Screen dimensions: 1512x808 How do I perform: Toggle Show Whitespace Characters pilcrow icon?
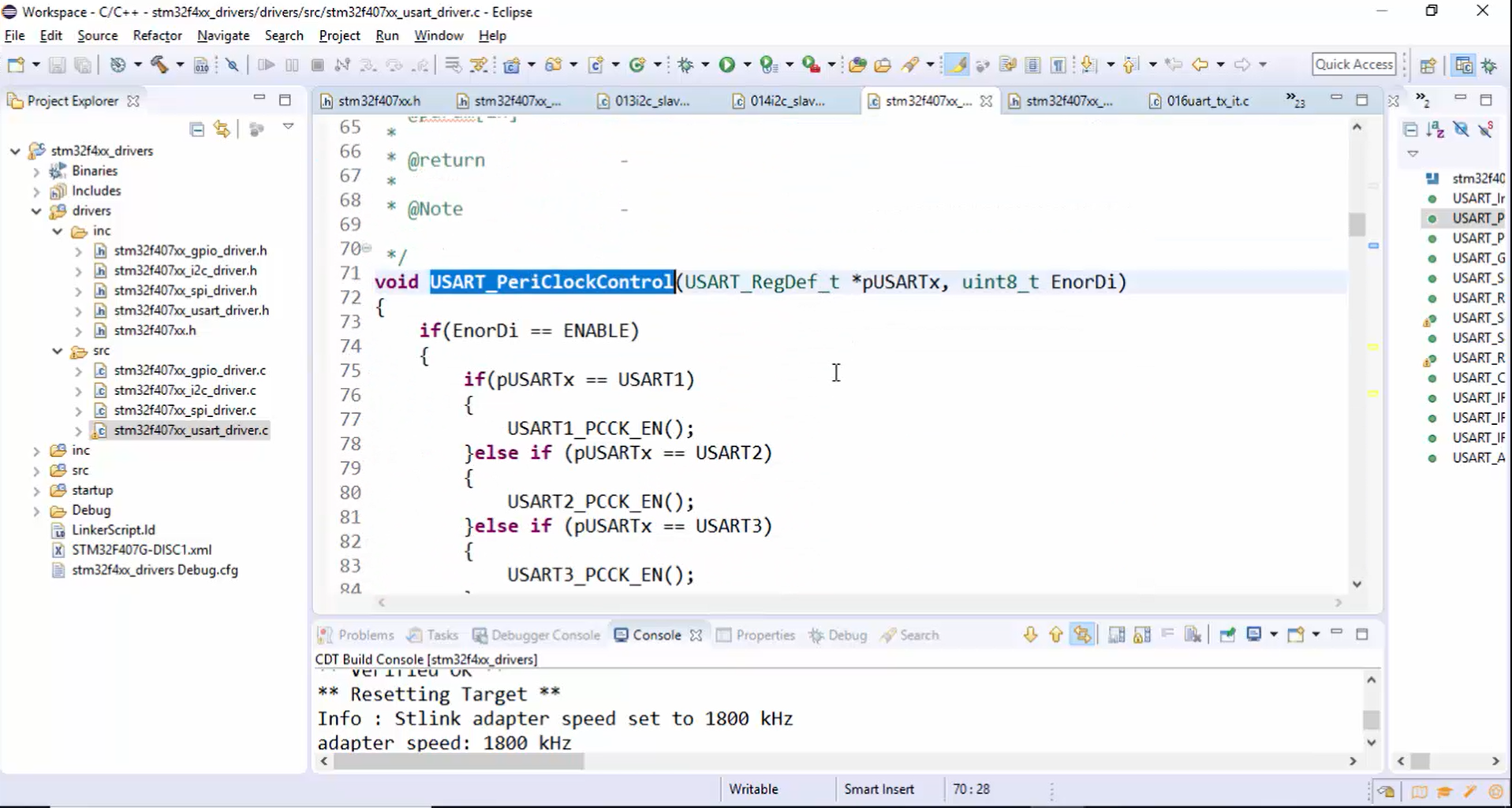[x=1058, y=65]
